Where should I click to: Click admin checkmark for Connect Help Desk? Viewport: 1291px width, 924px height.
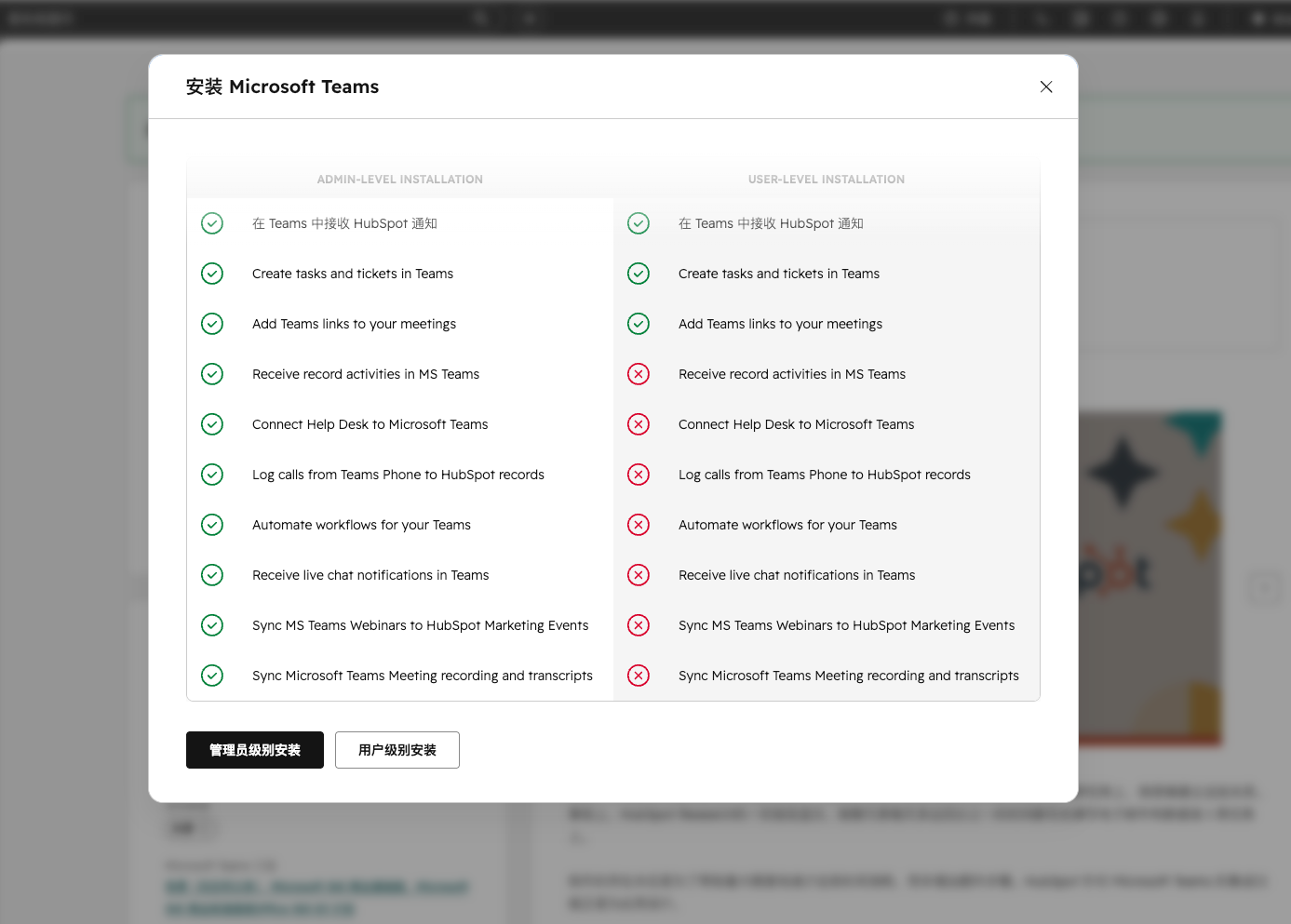point(212,424)
